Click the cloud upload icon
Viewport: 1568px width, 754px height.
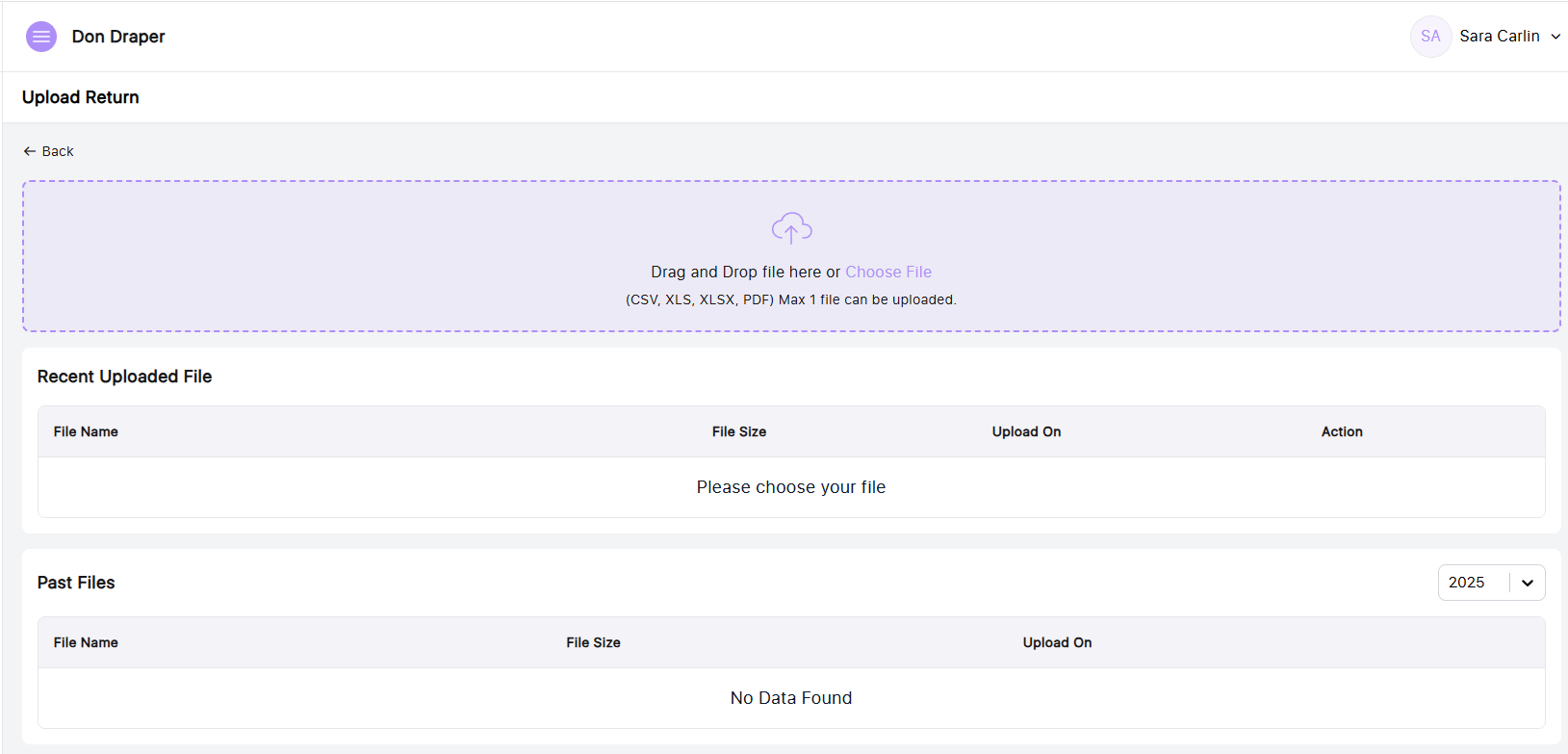point(791,229)
